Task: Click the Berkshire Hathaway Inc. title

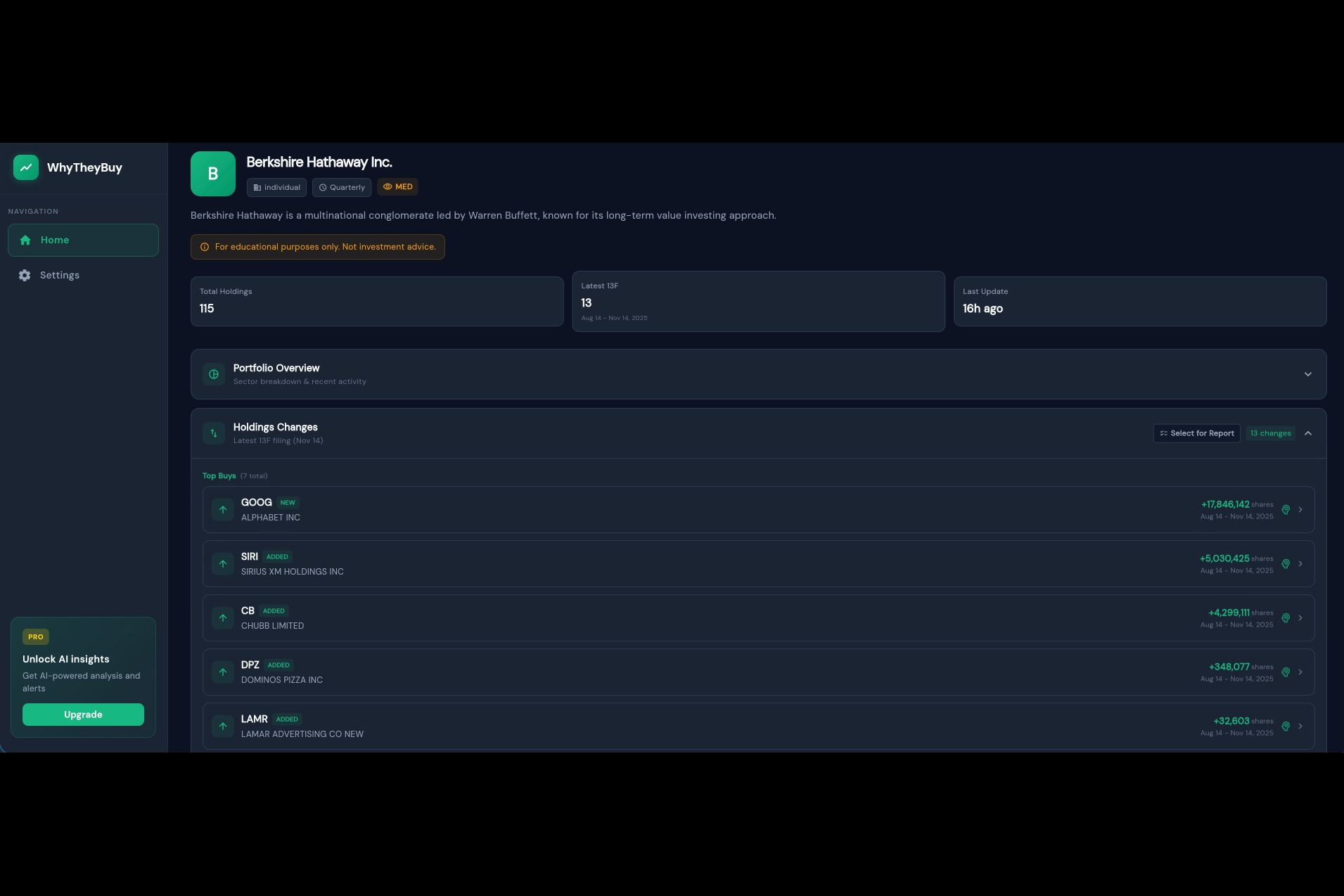Action: (319, 162)
